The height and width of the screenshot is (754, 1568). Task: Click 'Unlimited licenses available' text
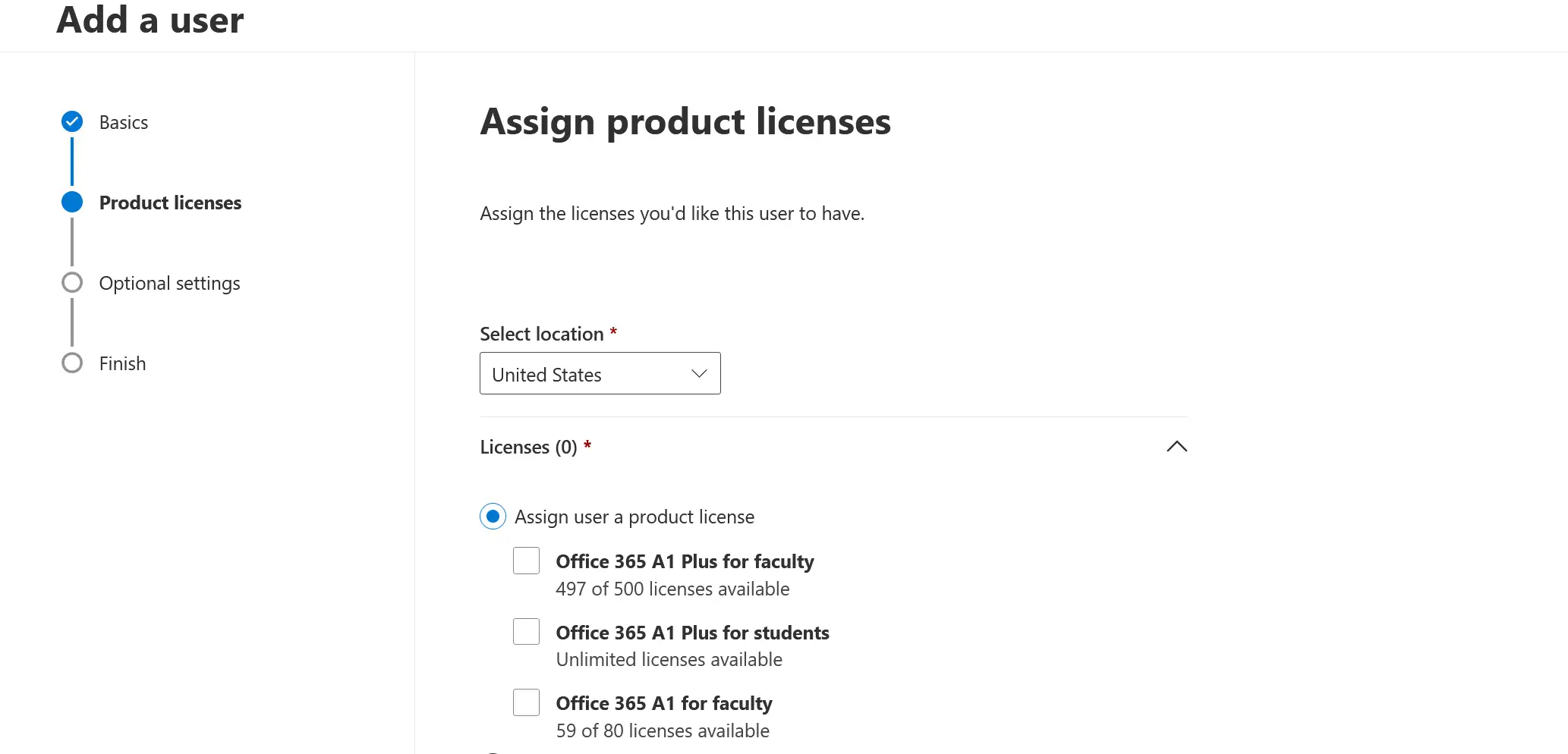(669, 659)
